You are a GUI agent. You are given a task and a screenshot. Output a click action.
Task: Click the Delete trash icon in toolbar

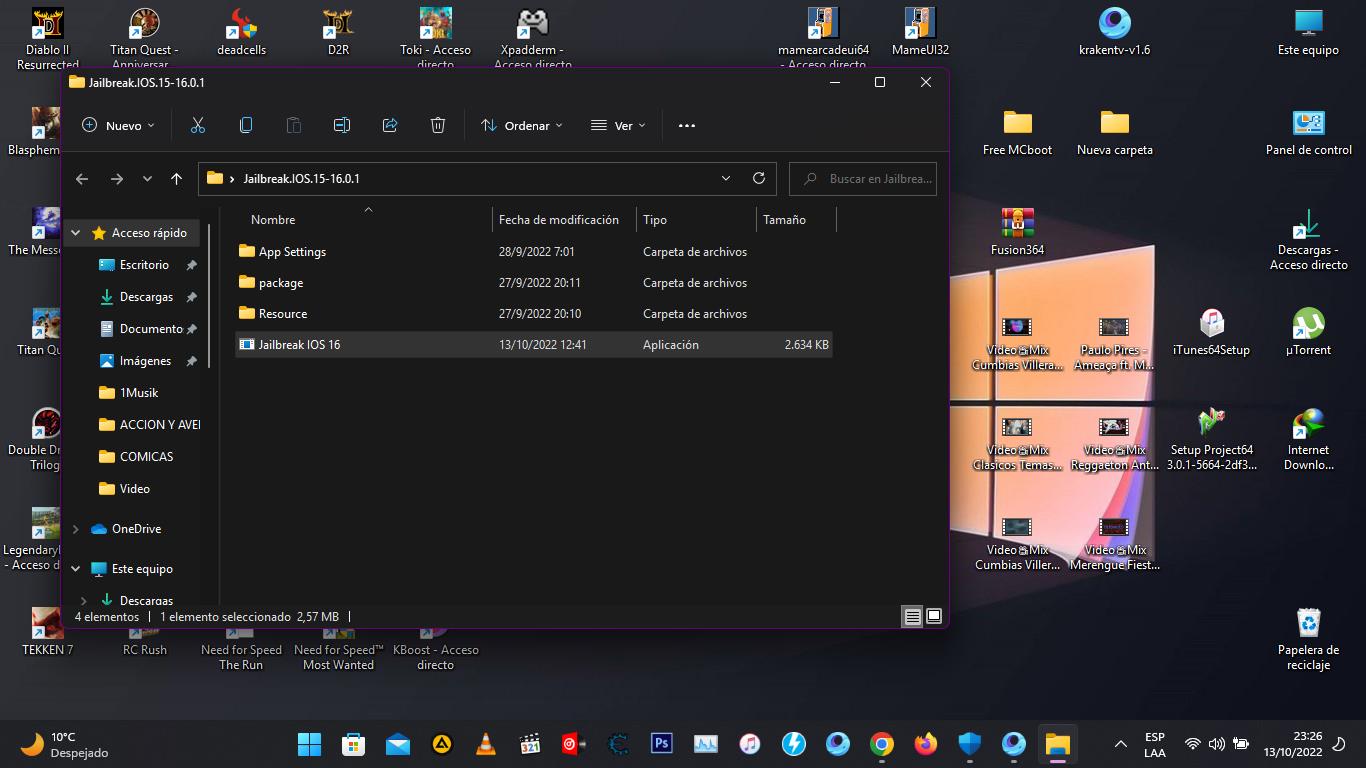coord(437,125)
